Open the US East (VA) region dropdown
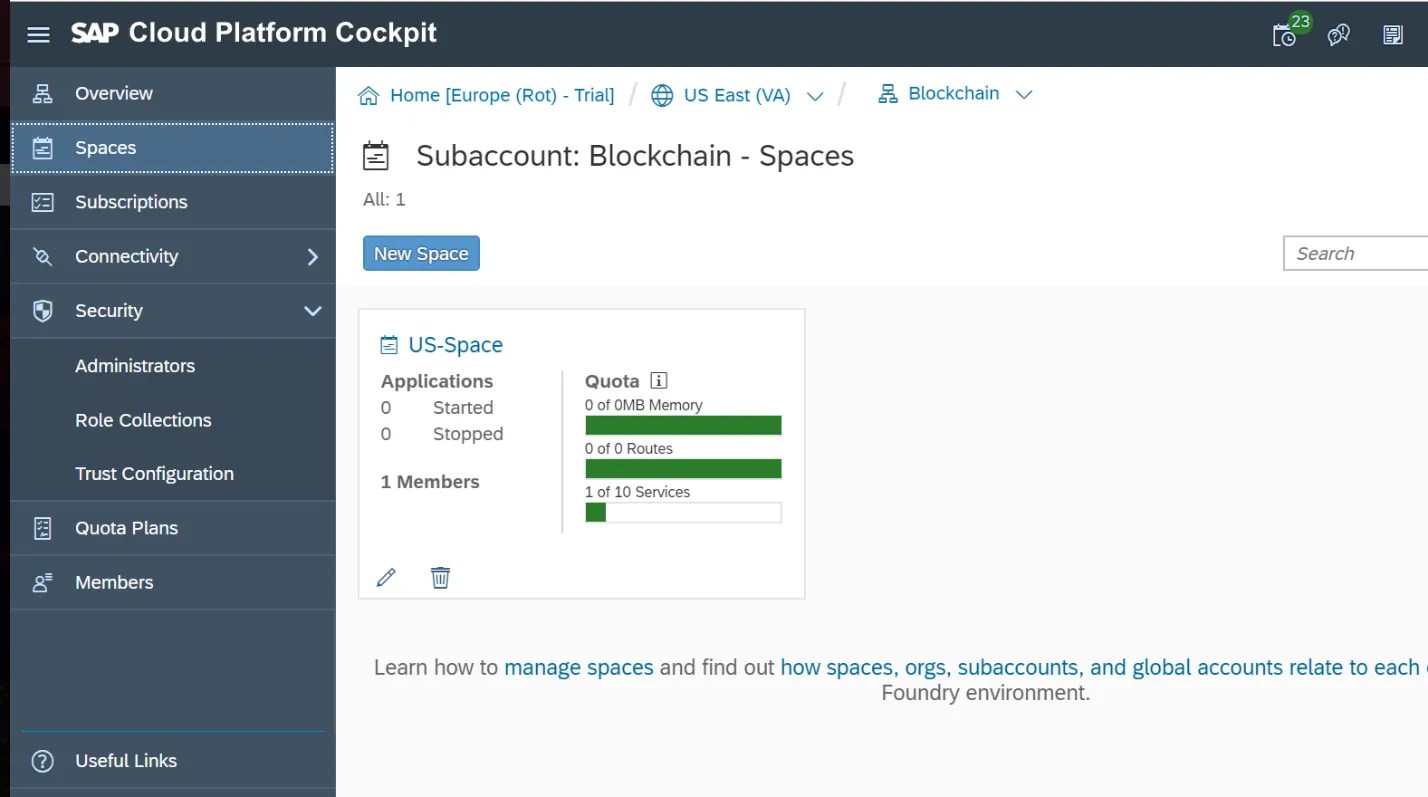 [815, 95]
